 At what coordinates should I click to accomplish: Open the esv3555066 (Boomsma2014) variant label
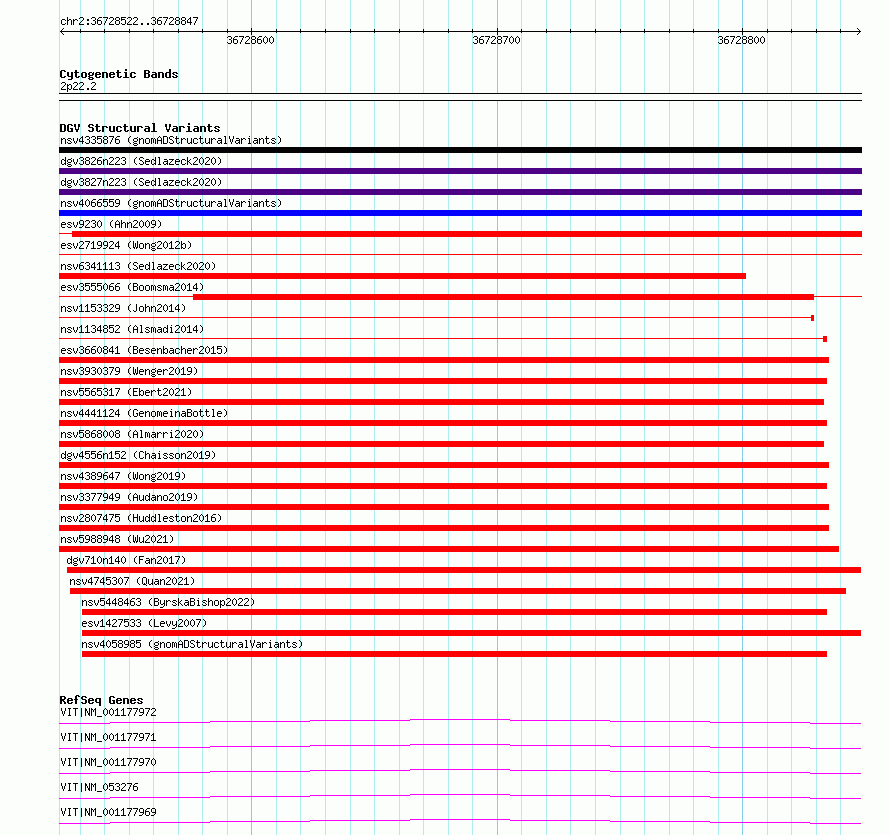[x=132, y=287]
